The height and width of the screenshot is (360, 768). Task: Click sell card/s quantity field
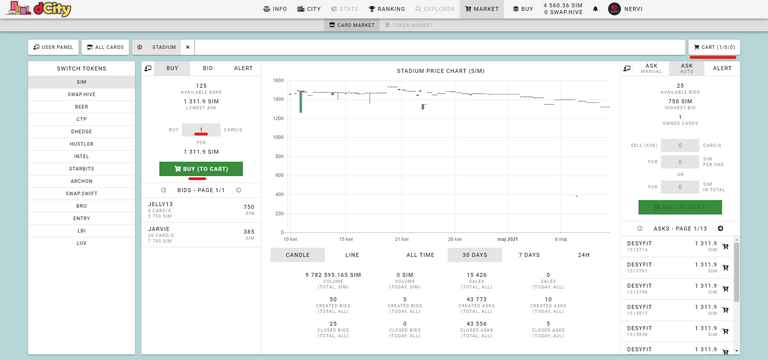coord(680,145)
